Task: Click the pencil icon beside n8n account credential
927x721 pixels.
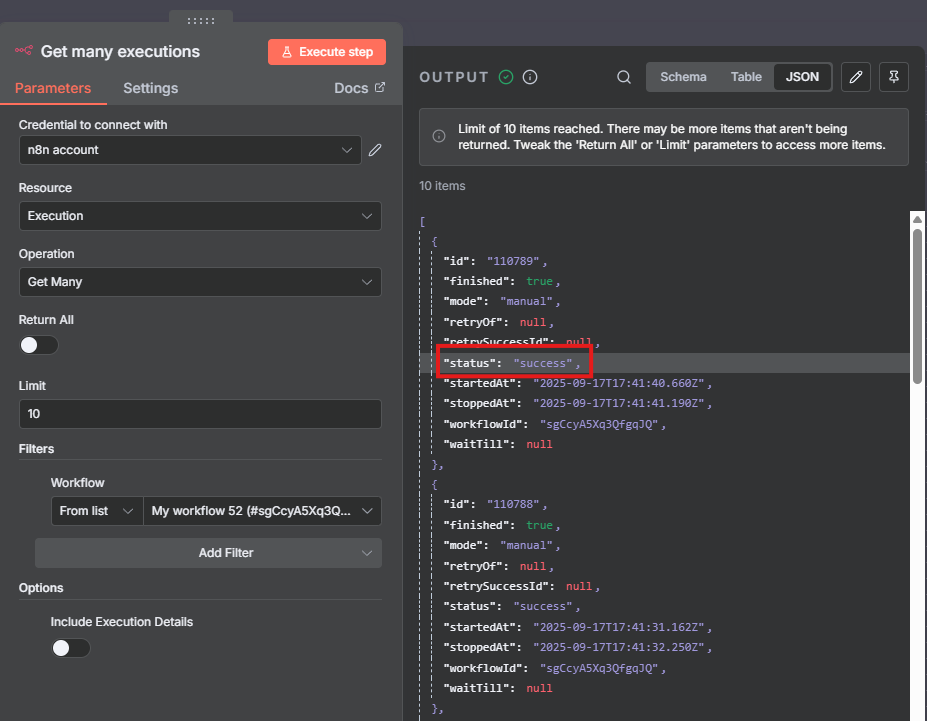Action: [375, 150]
